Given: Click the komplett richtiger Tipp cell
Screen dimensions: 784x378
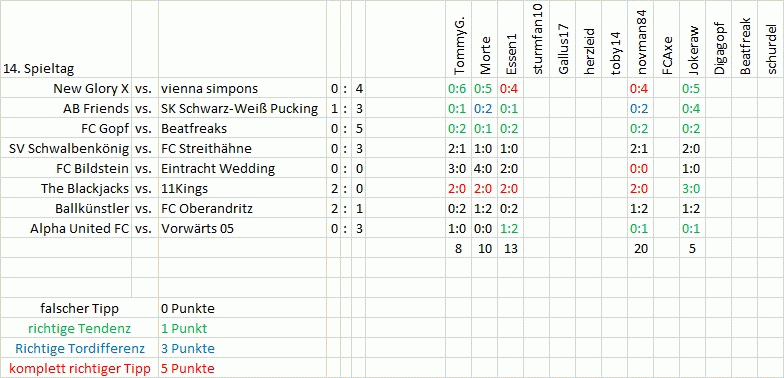Looking at the screenshot, I should 80,368.
